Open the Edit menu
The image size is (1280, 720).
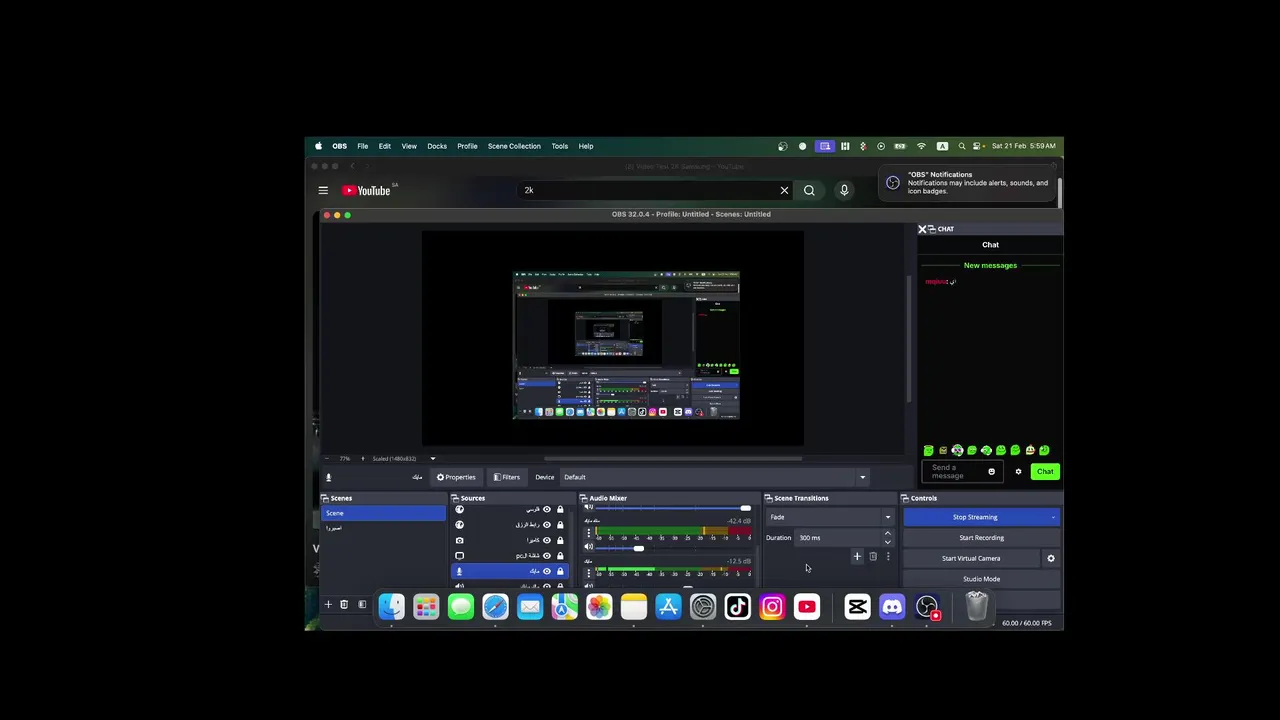tap(384, 146)
